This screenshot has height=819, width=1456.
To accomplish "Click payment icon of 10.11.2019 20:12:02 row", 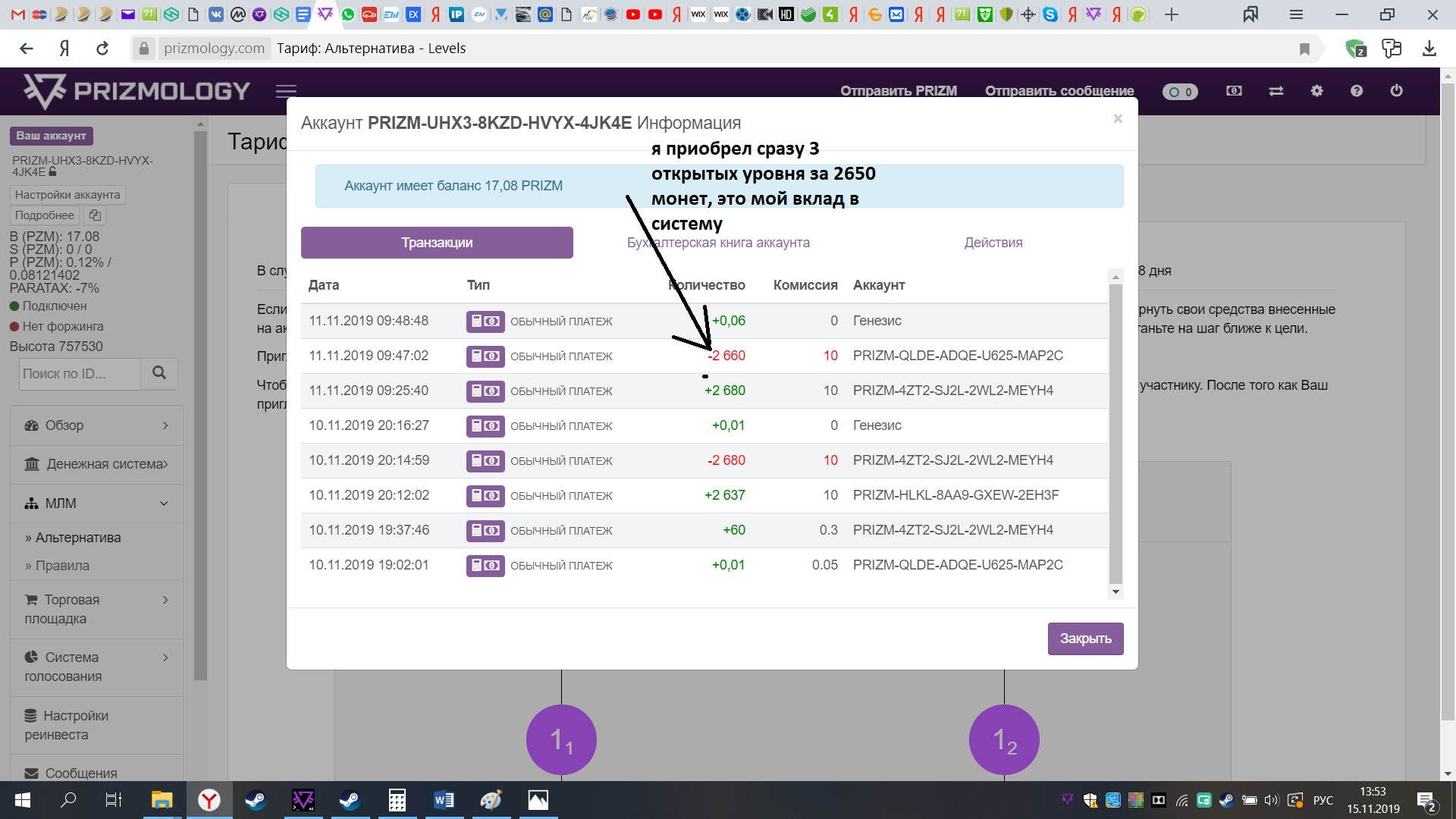I will coord(485,495).
